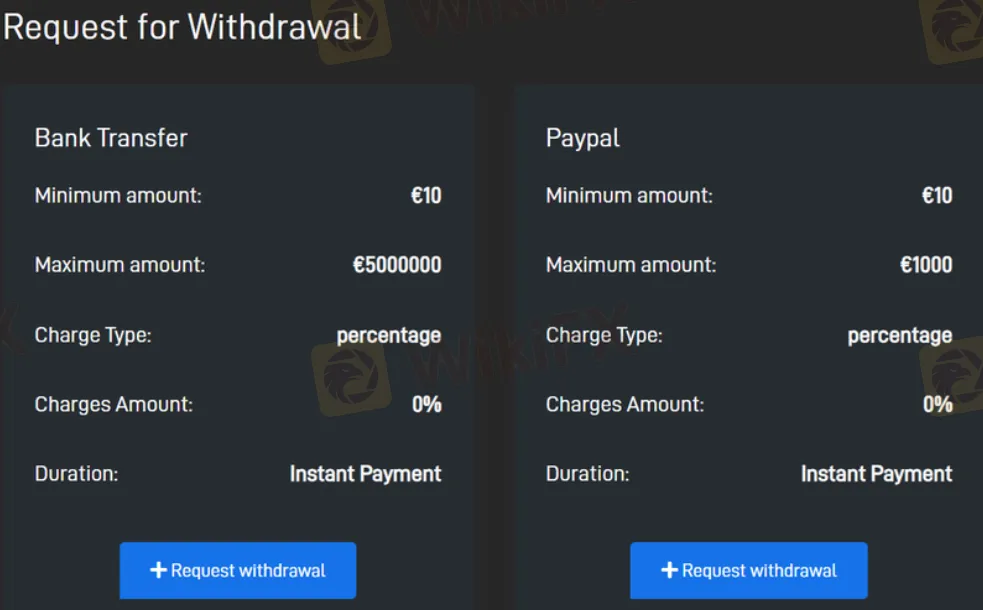Viewport: 983px width, 610px height.
Task: Click the eagle watermark logo in Bank Transfer card
Action: tap(351, 378)
